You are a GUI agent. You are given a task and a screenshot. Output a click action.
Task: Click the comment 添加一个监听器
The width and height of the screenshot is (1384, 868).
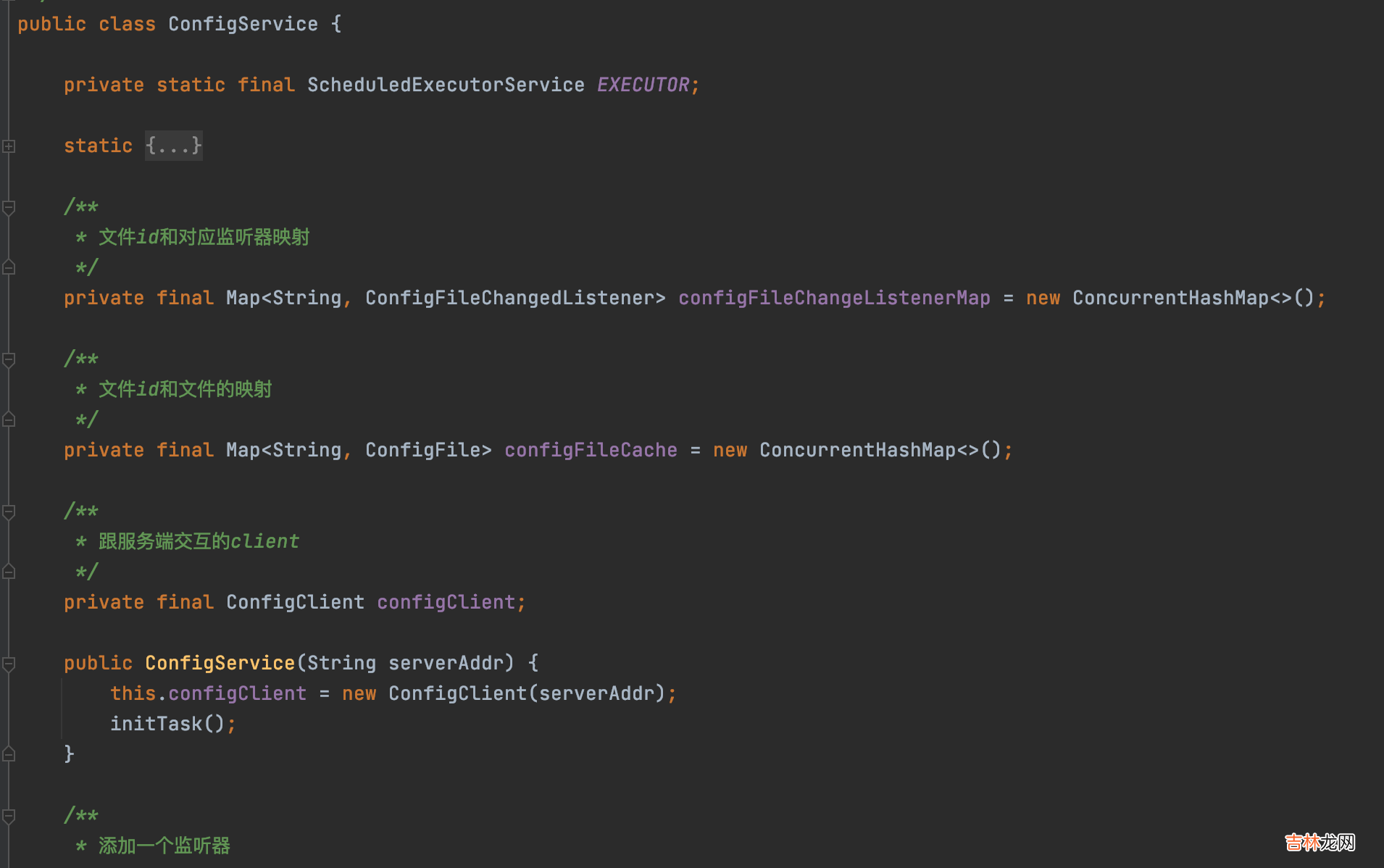tap(164, 846)
